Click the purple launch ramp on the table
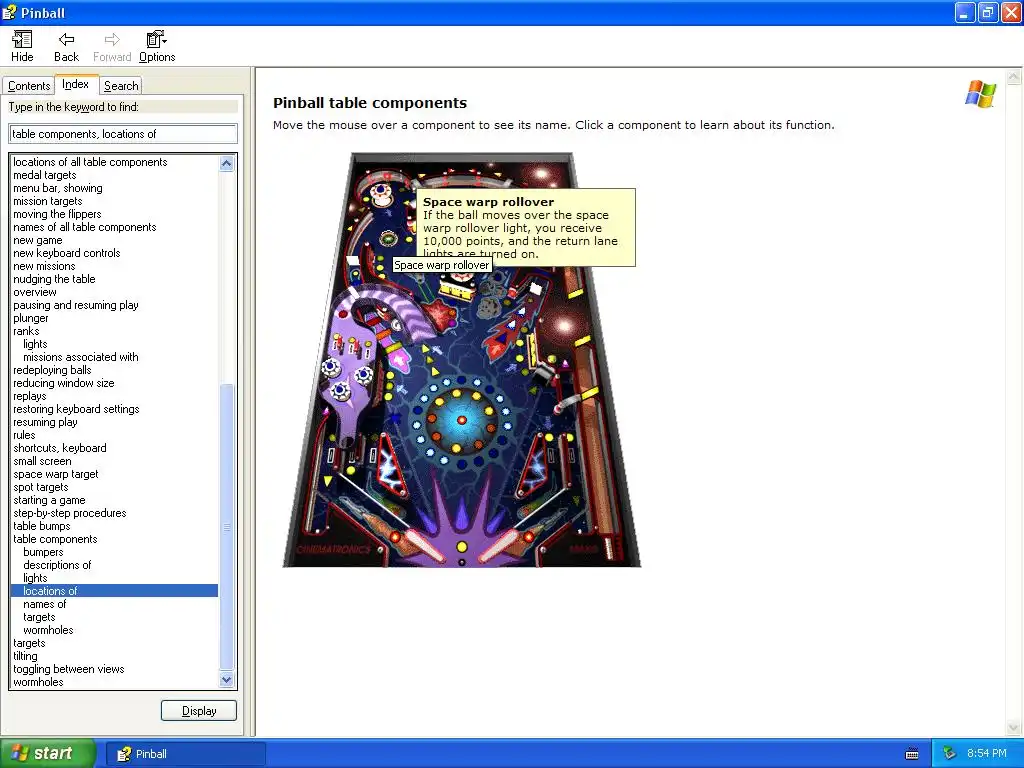This screenshot has height=768, width=1024. click(x=385, y=310)
